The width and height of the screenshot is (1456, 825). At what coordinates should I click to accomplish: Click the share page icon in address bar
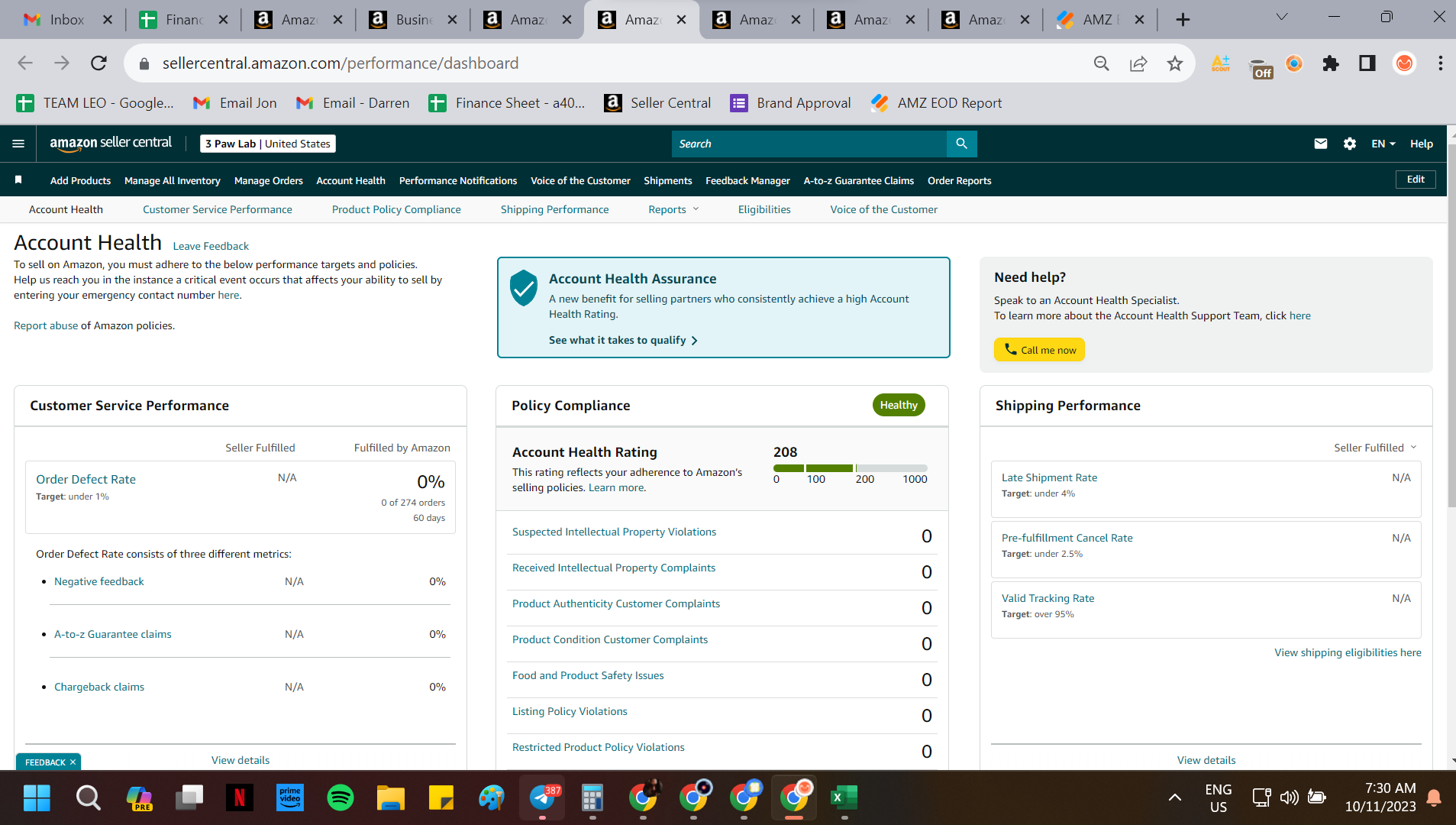1138,63
